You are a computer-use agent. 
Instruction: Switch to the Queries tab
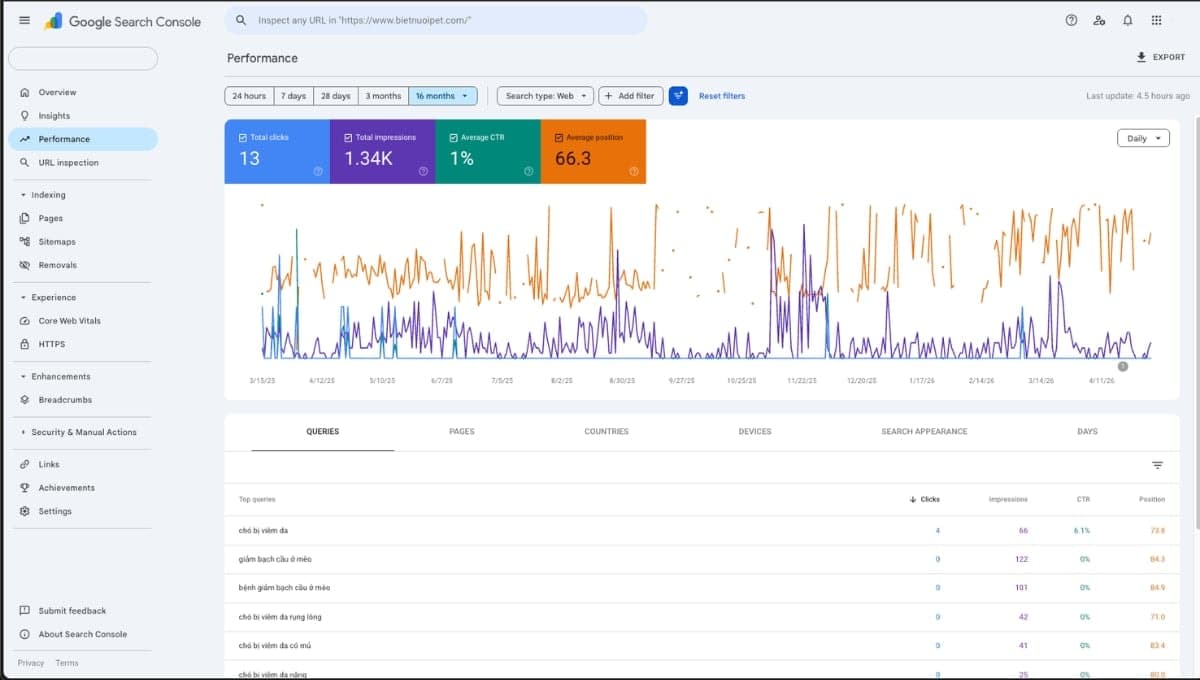[x=322, y=432]
